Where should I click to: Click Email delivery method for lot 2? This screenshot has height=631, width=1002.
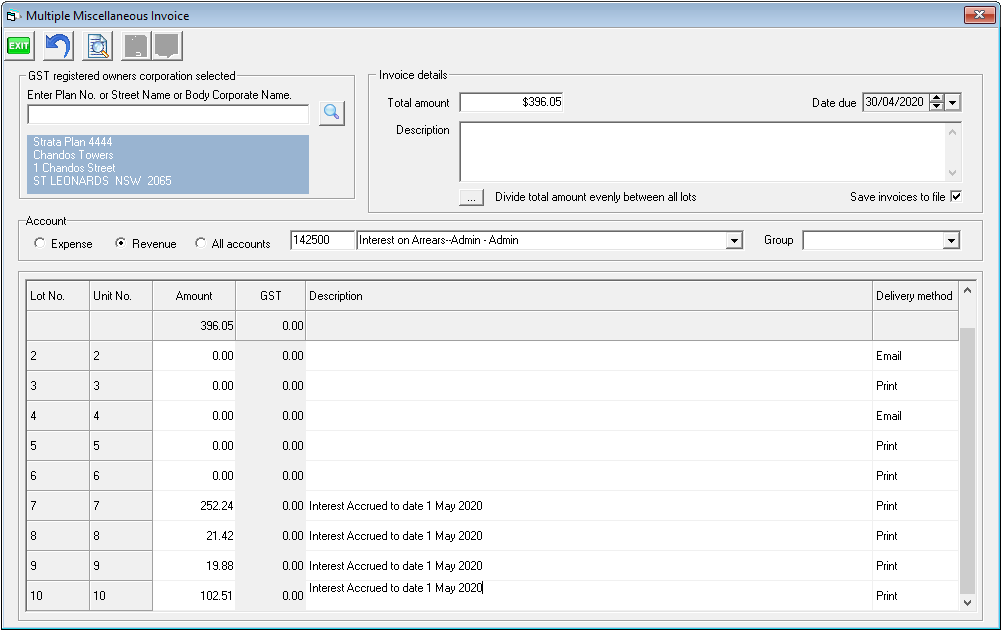pyautogui.click(x=915, y=356)
